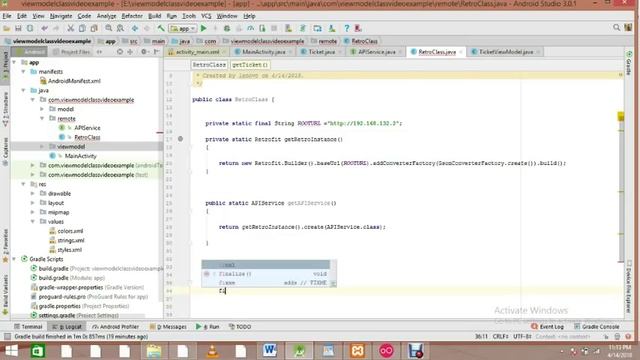Collapse the manifests folder

(23, 72)
